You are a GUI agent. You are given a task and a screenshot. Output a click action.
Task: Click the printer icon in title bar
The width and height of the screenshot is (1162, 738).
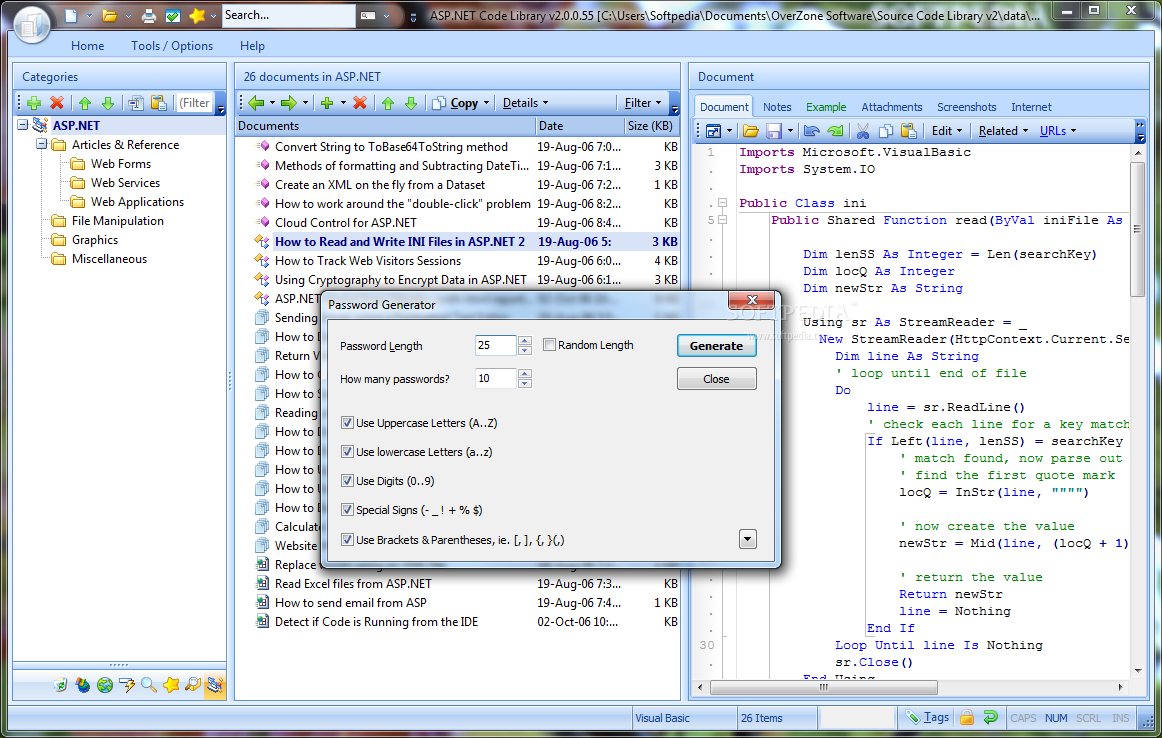coord(149,16)
